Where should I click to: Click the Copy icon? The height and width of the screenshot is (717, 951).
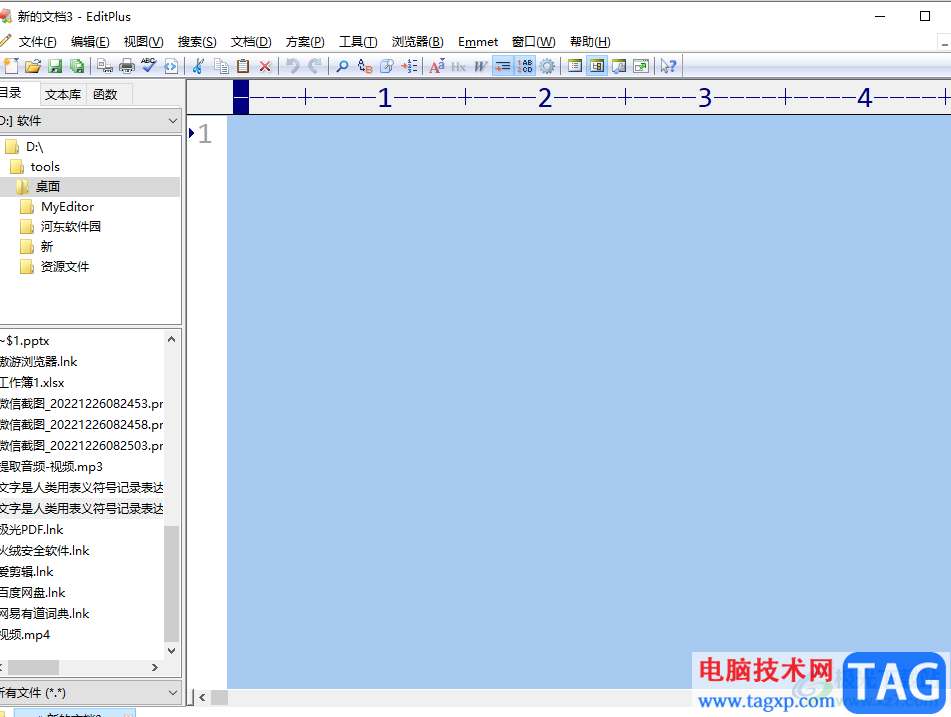221,66
